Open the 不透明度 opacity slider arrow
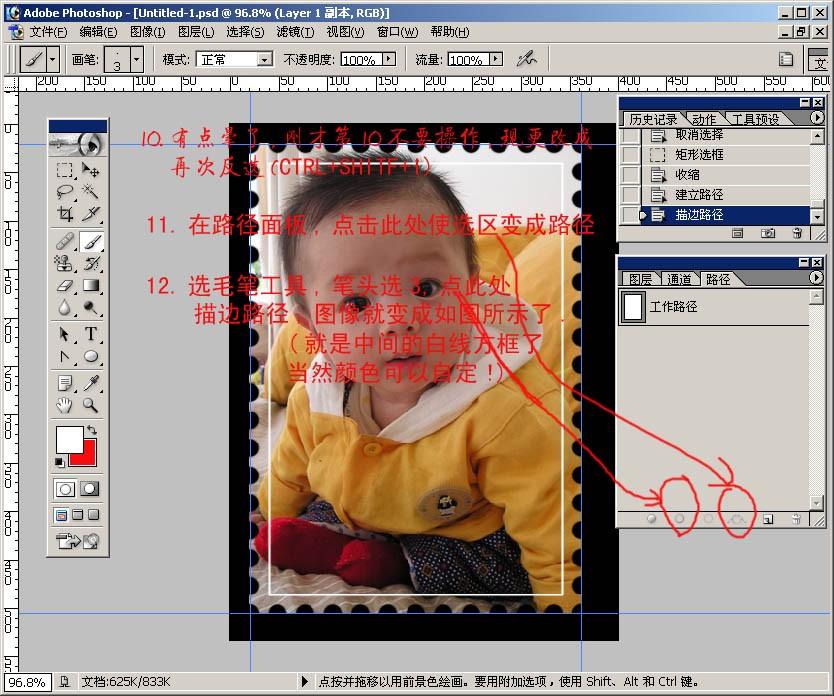 [x=389, y=59]
